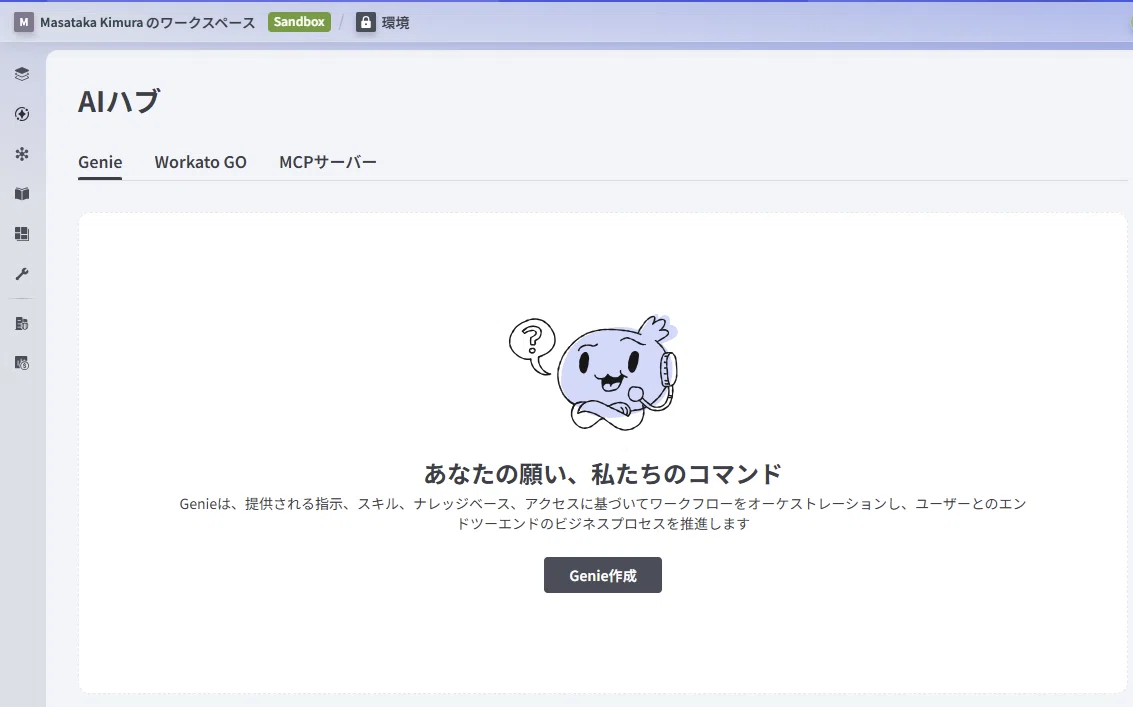This screenshot has height=707, width=1133.
Task: Click the AIハブ page heading
Action: point(119,101)
